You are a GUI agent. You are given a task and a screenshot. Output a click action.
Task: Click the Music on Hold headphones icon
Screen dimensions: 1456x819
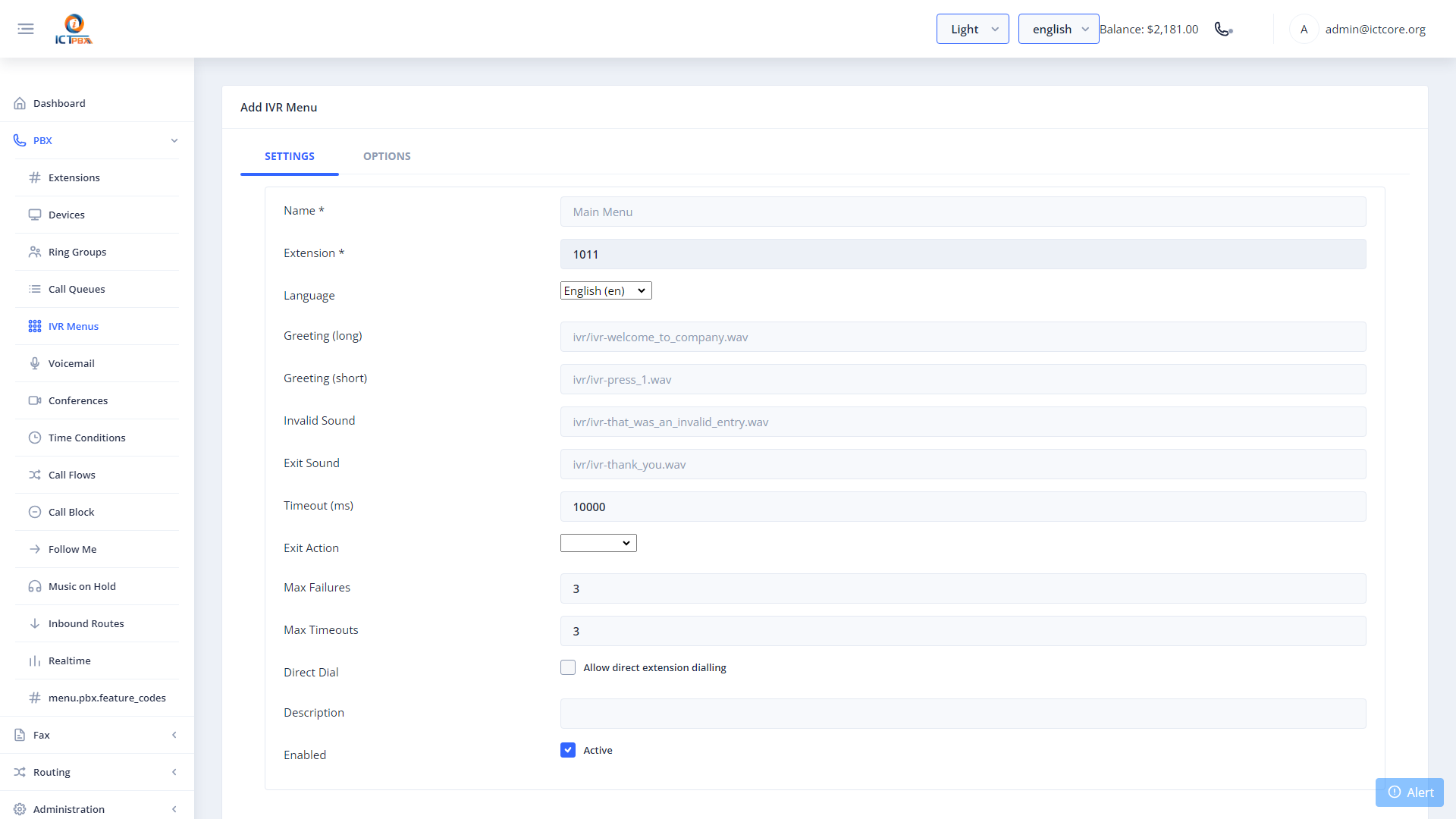[35, 586]
